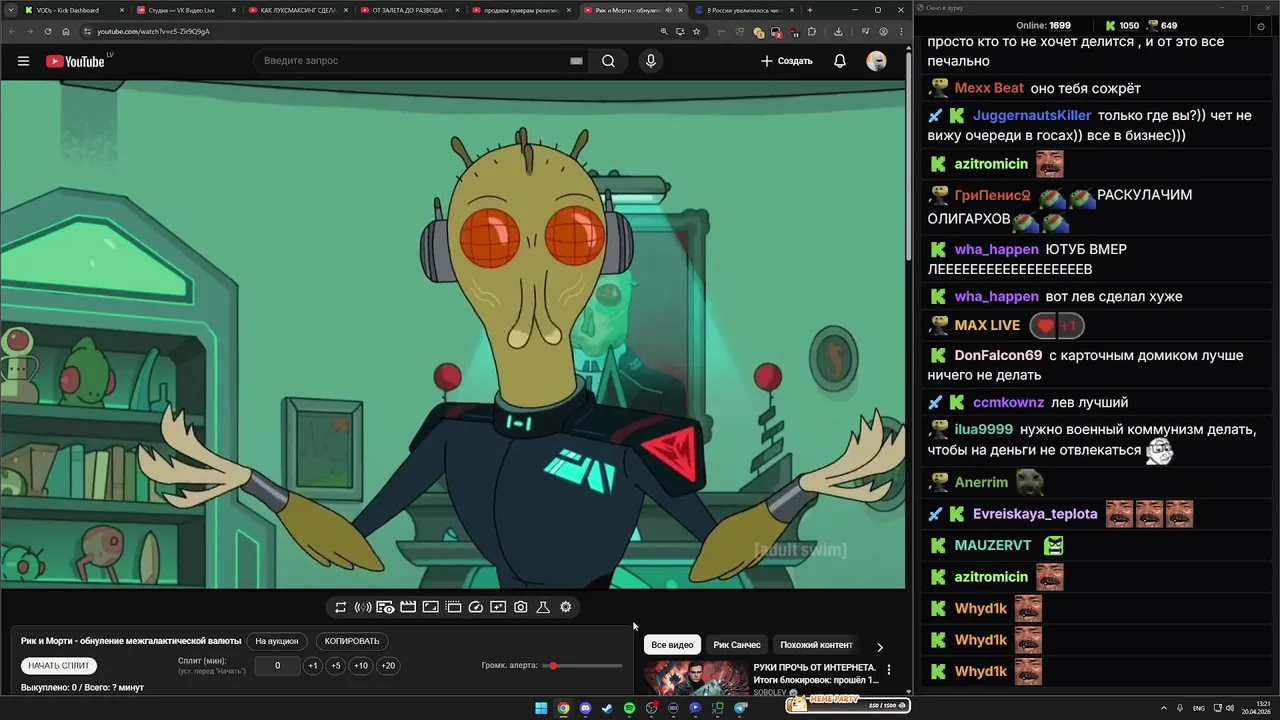Open a new browser tab

[810, 10]
